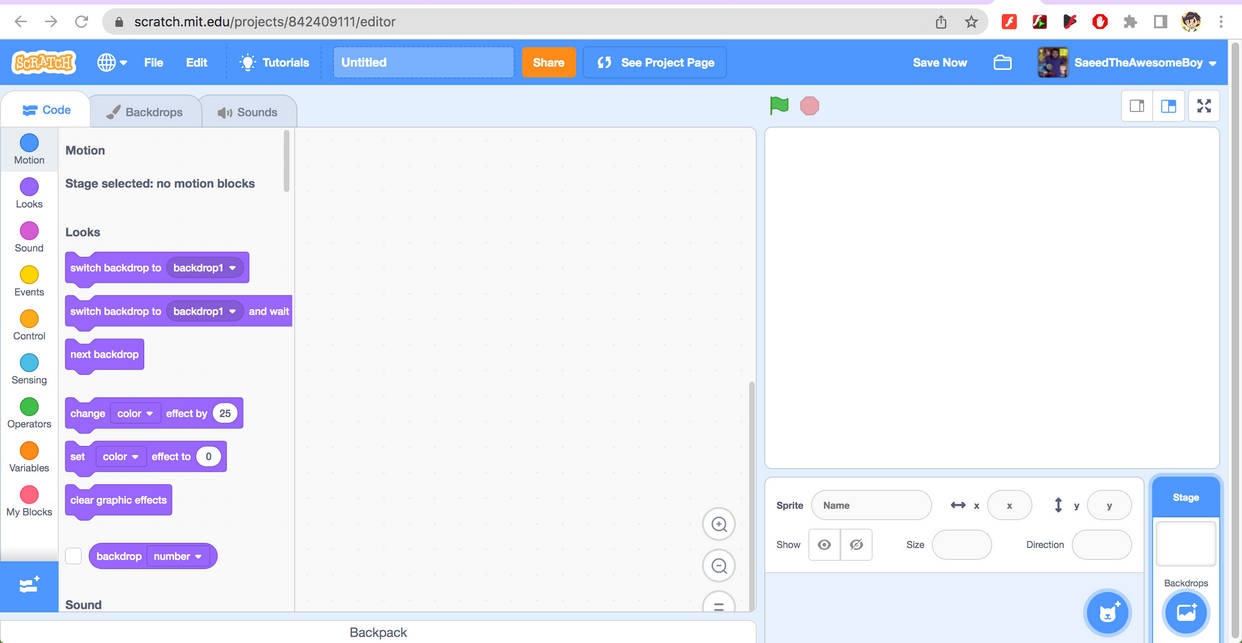Click the Share button
The height and width of the screenshot is (643, 1242).
click(548, 62)
